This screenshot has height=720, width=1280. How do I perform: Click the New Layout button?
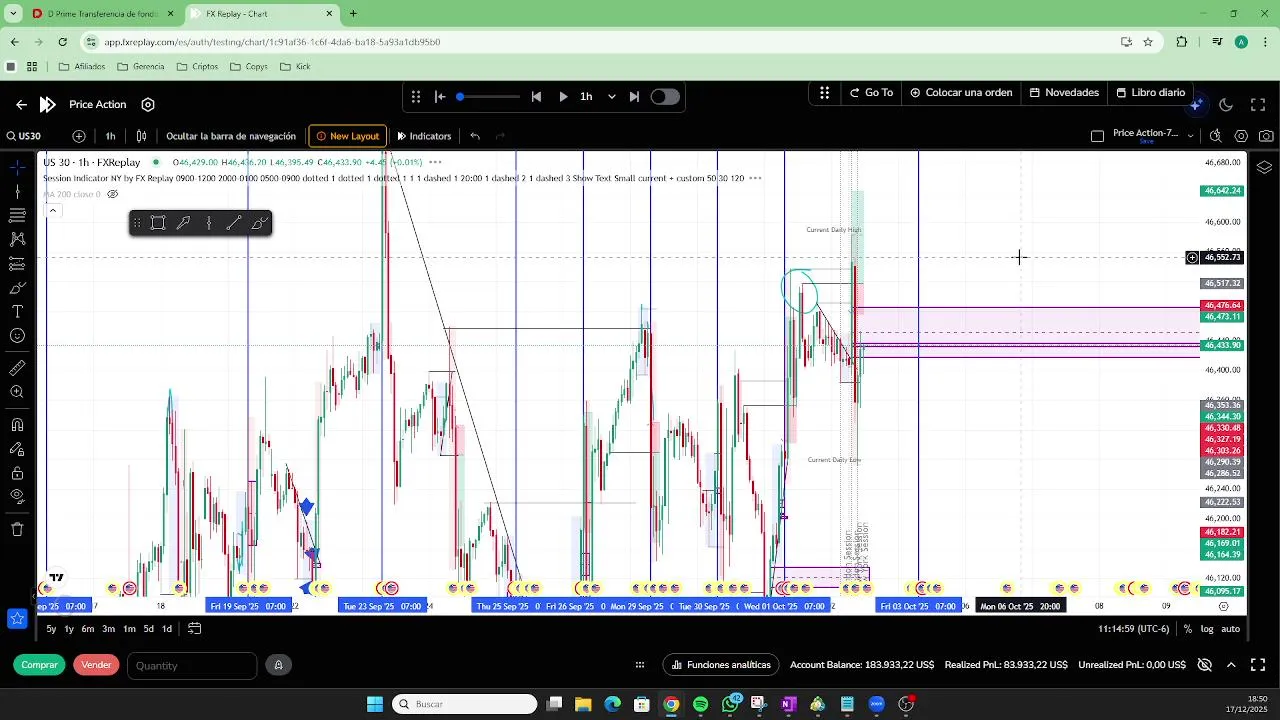[347, 136]
